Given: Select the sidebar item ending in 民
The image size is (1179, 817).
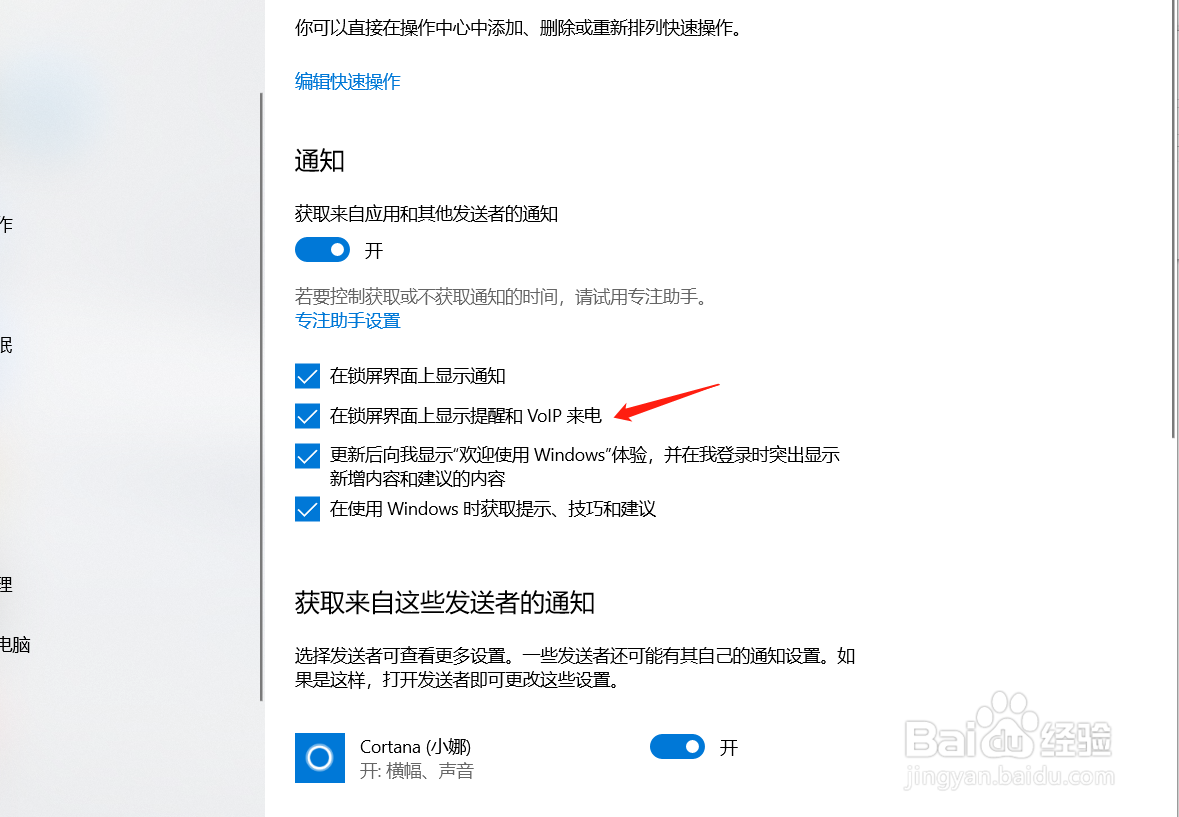Looking at the screenshot, I should click(x=6, y=345).
